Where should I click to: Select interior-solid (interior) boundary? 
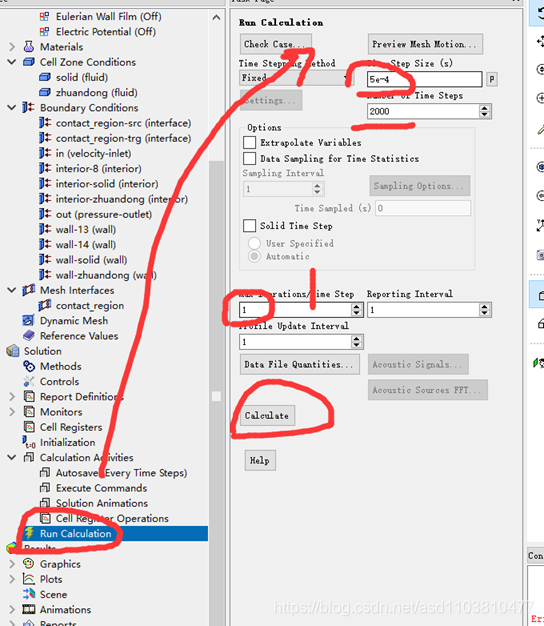pos(107,184)
